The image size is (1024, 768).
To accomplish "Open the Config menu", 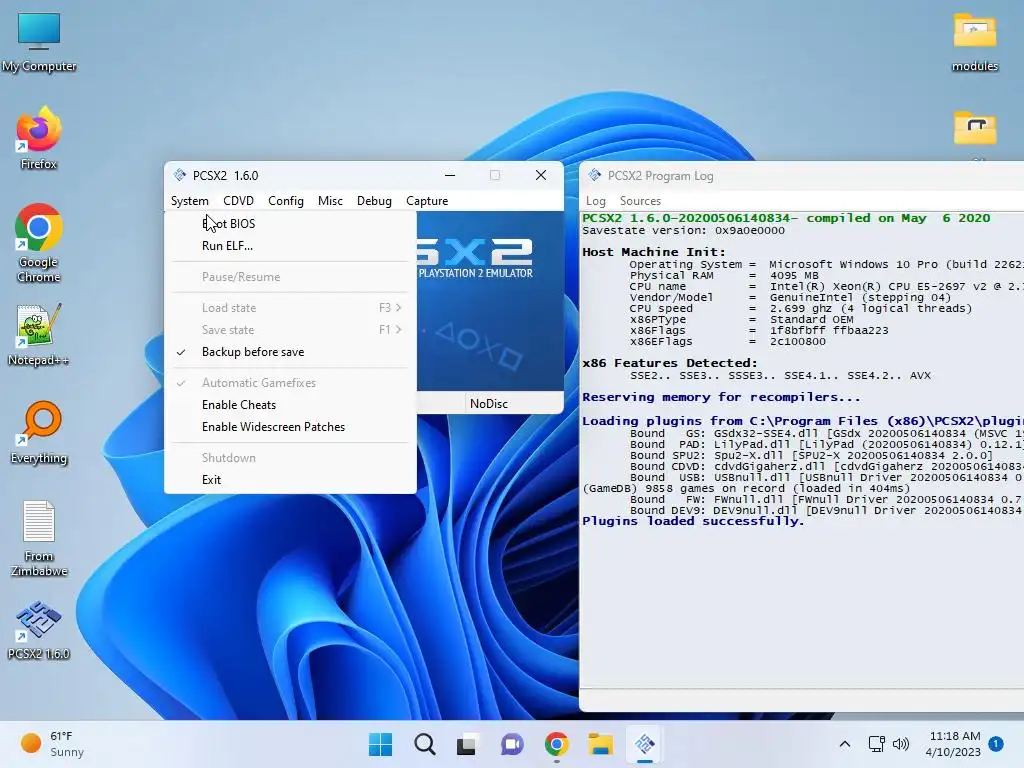I will point(286,201).
